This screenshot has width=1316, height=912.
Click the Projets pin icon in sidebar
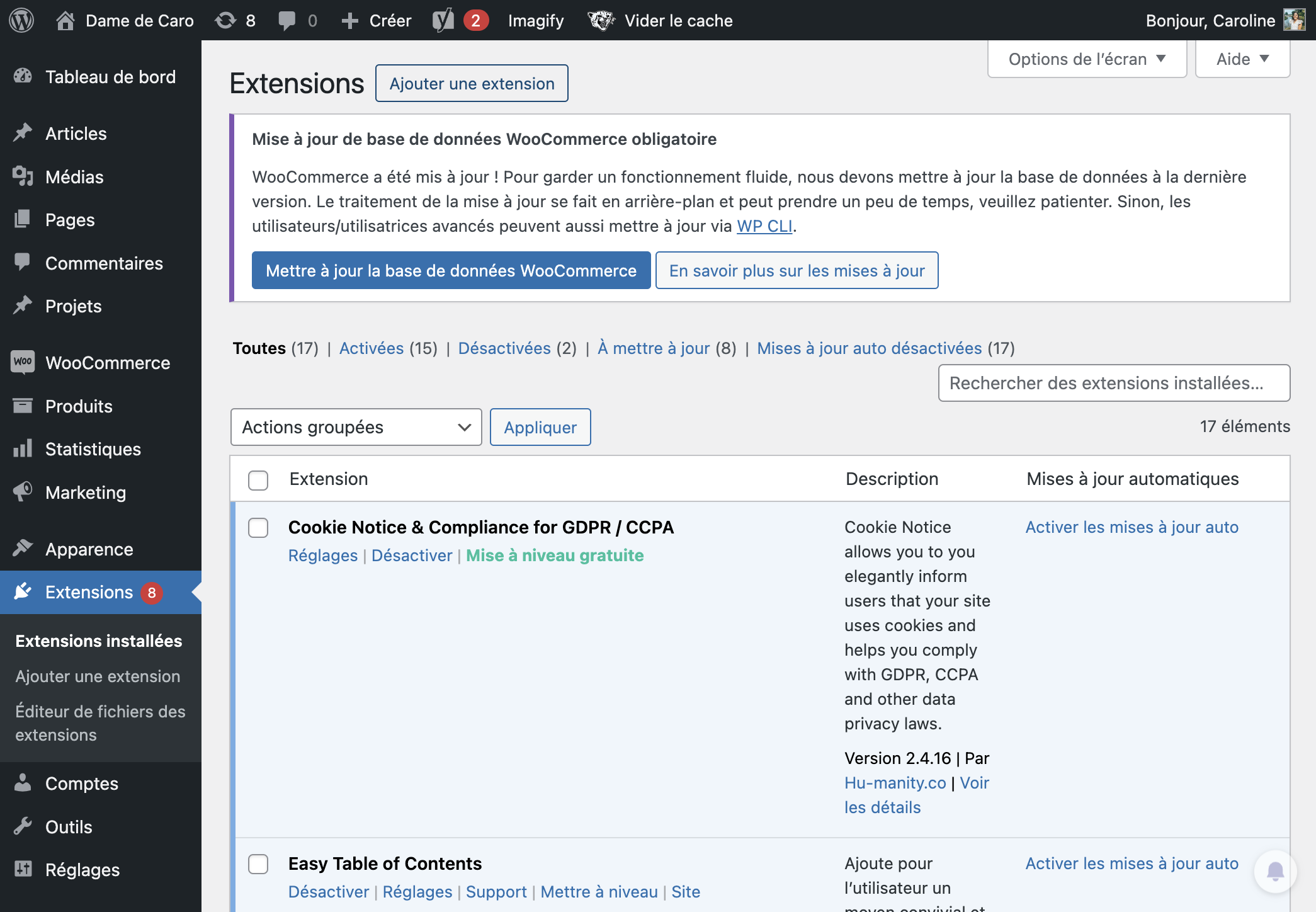point(23,305)
